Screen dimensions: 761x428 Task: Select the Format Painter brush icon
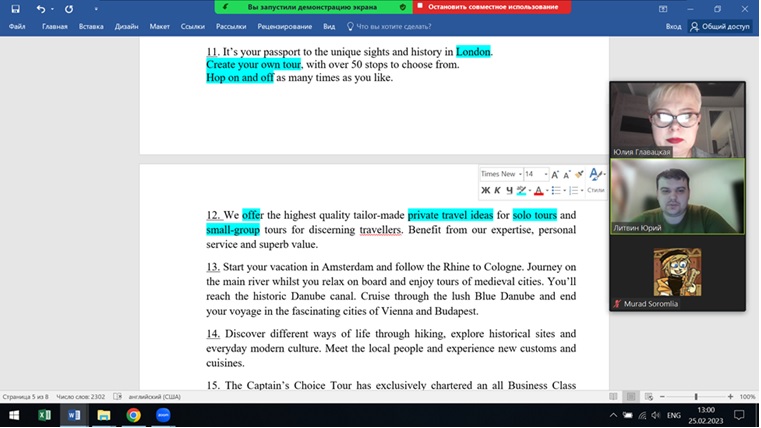point(579,174)
